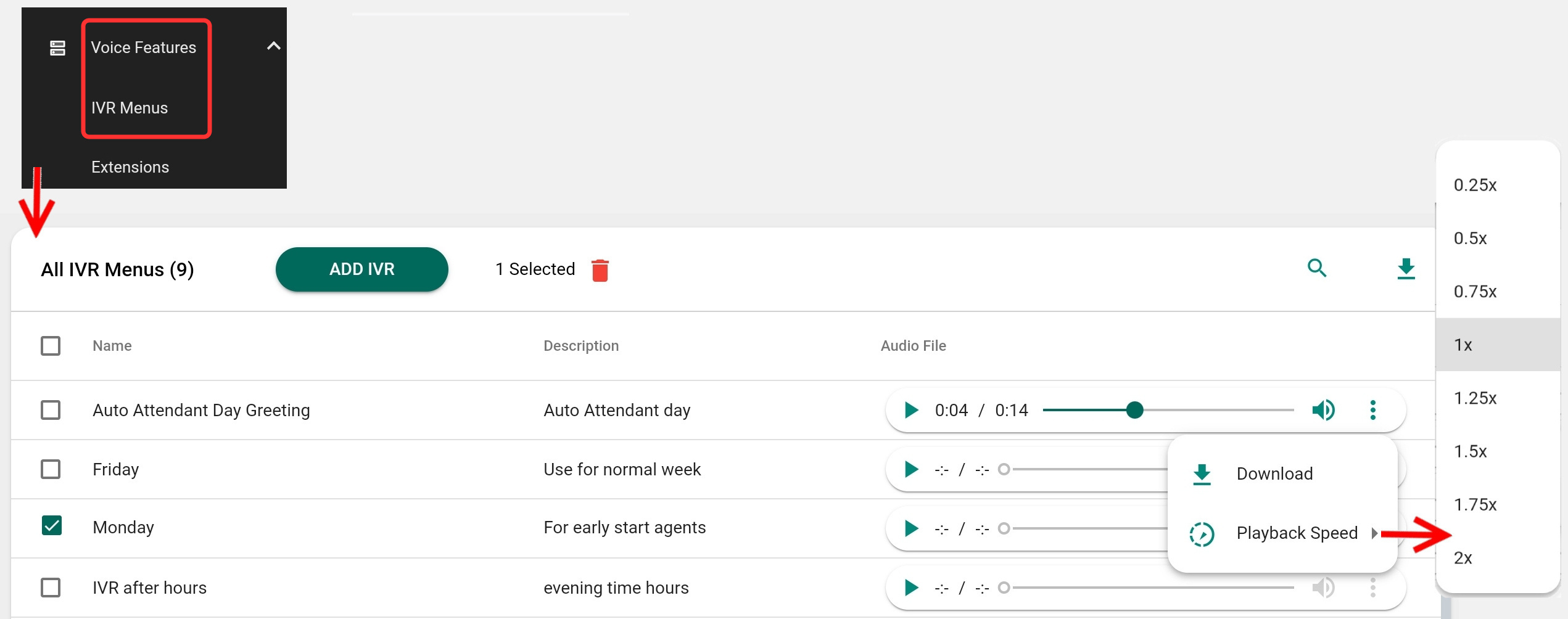Open Extensions in the sidebar
The width and height of the screenshot is (1568, 619).
130,166
